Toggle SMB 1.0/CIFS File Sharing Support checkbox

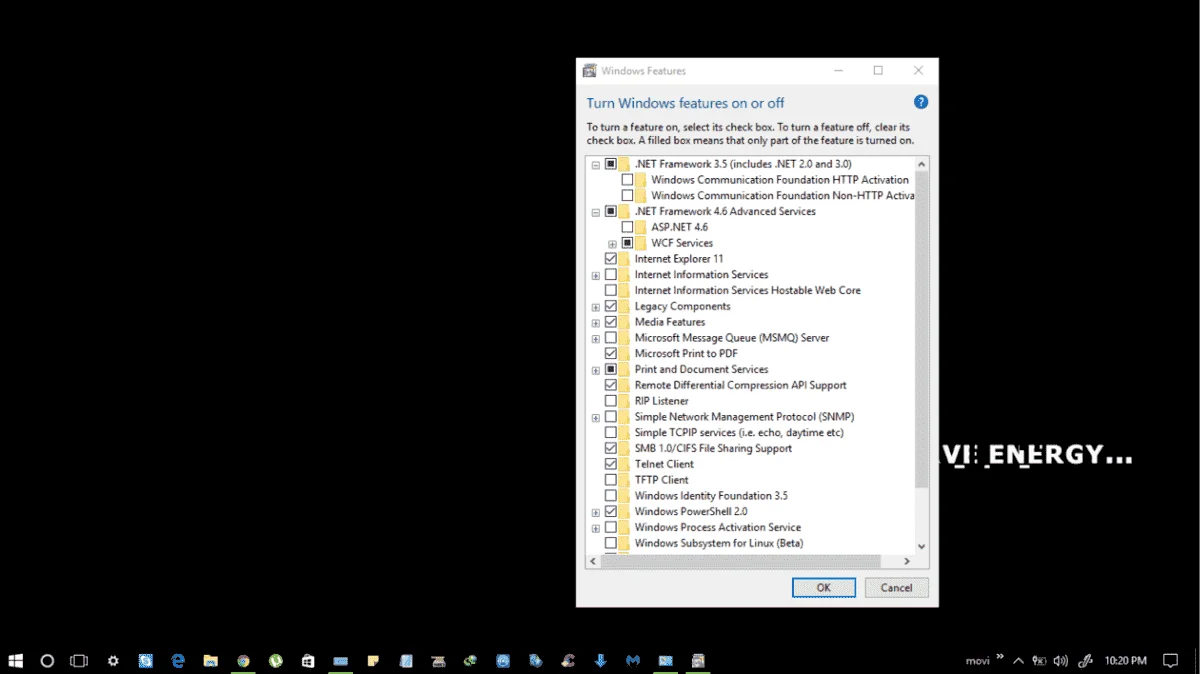coord(611,448)
